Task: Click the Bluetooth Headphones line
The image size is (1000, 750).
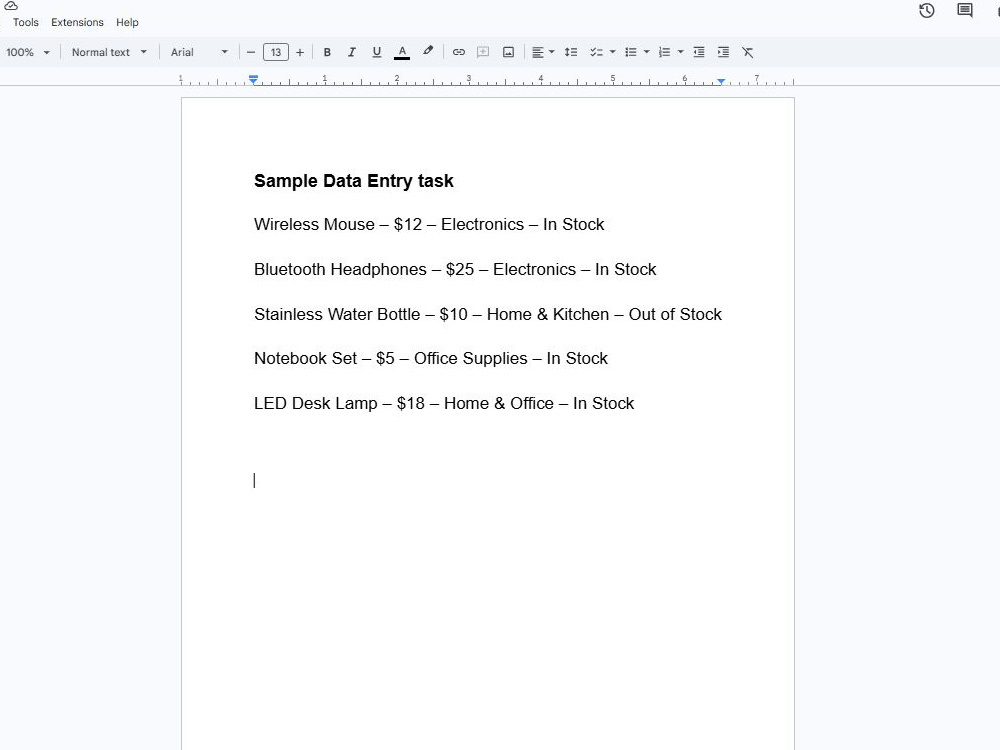Action: tap(455, 269)
